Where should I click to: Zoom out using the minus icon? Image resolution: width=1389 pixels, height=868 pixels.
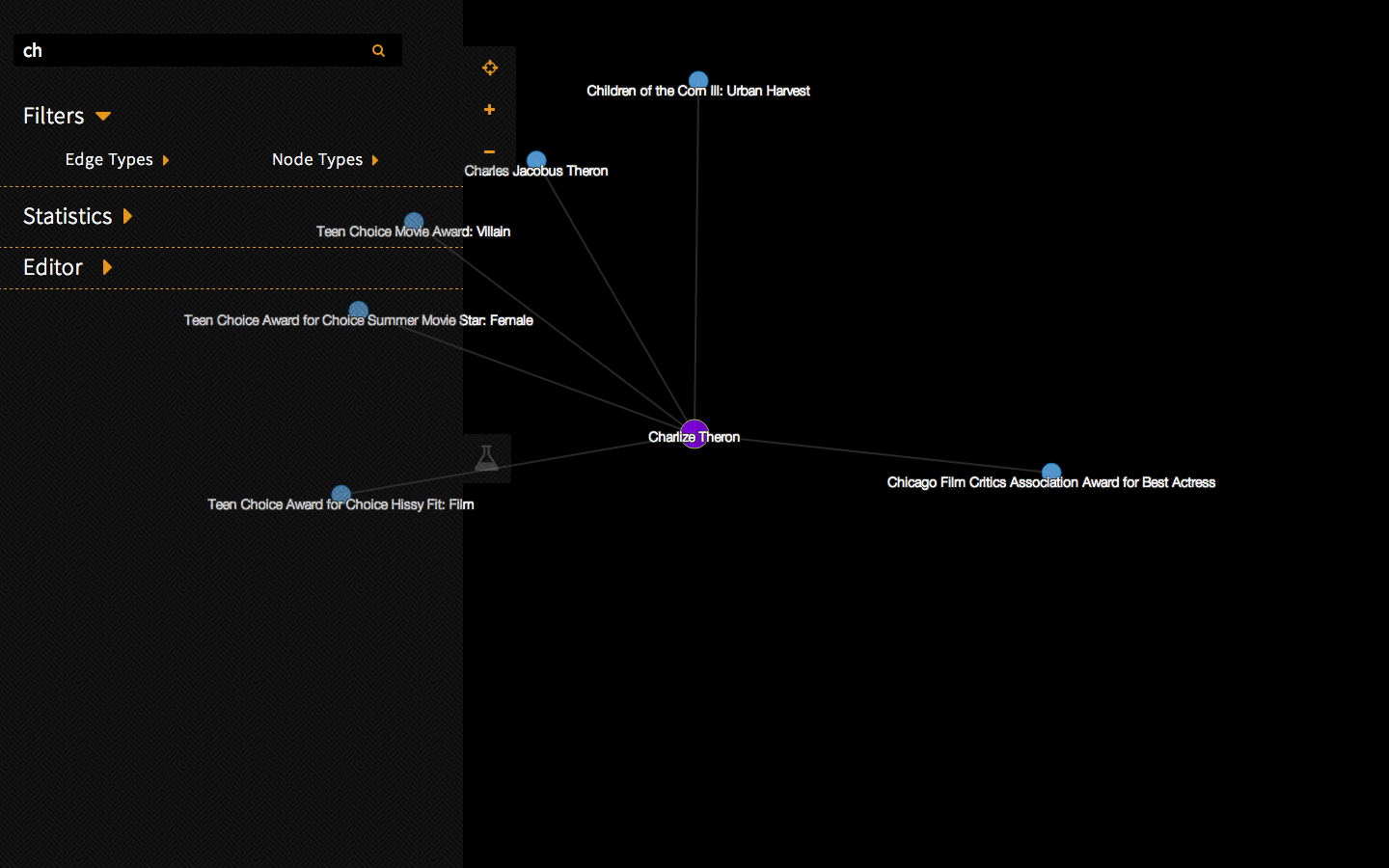pyautogui.click(x=490, y=151)
